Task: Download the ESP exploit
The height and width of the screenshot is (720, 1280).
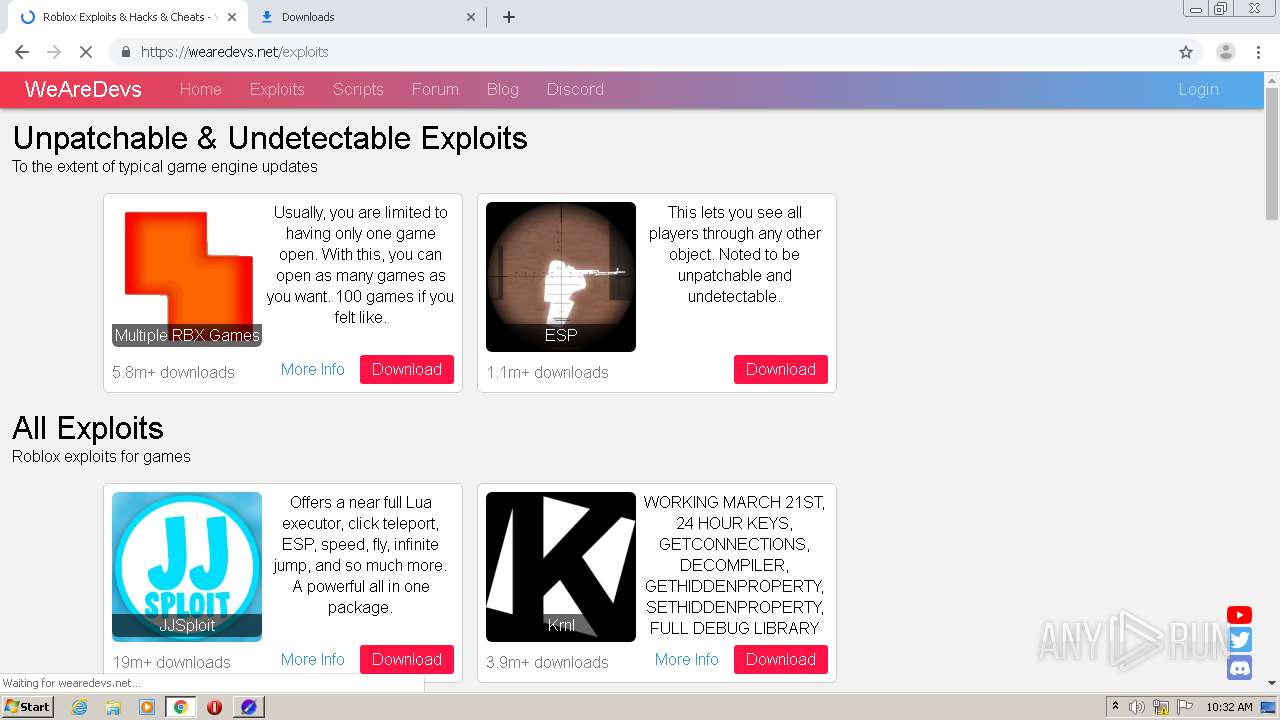Action: pyautogui.click(x=781, y=369)
